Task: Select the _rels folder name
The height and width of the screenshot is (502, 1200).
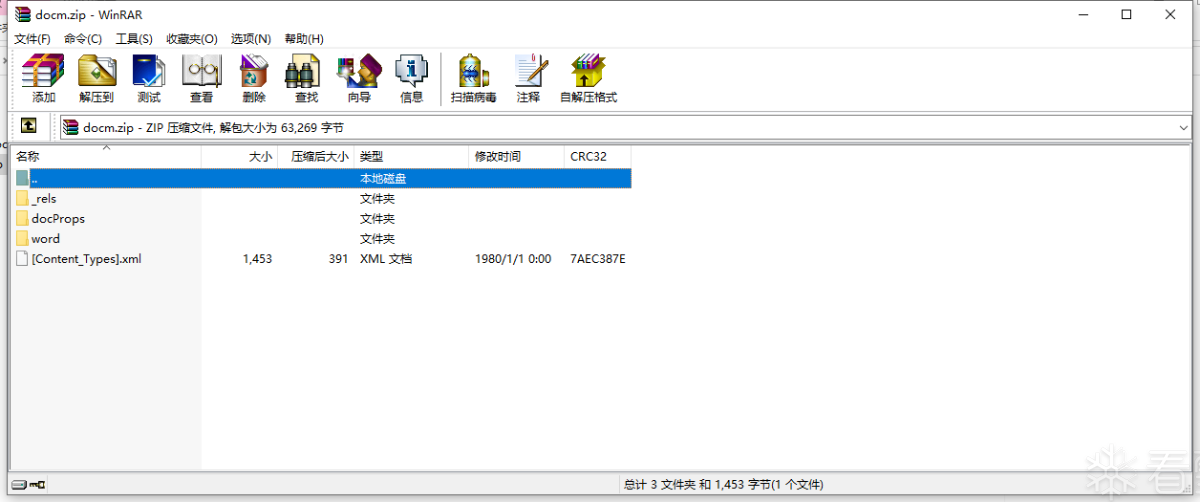Action: click(x=44, y=198)
